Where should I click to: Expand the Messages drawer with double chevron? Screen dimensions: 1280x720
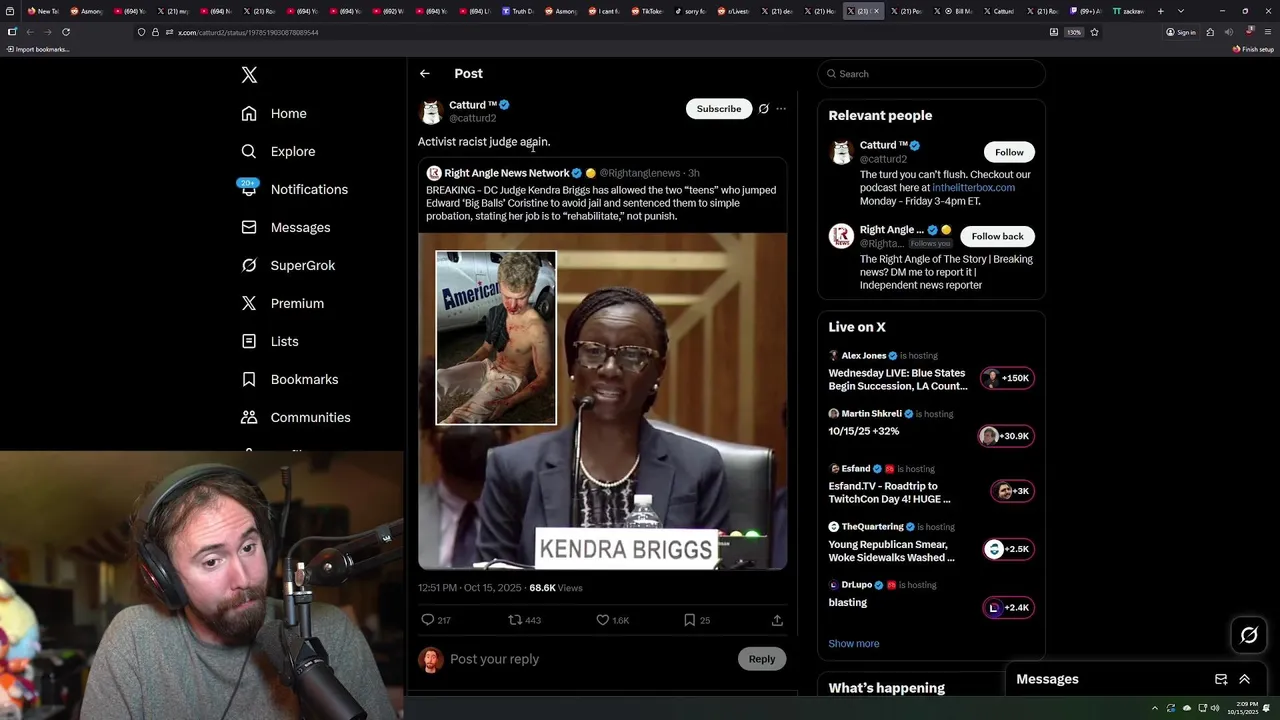pos(1245,679)
